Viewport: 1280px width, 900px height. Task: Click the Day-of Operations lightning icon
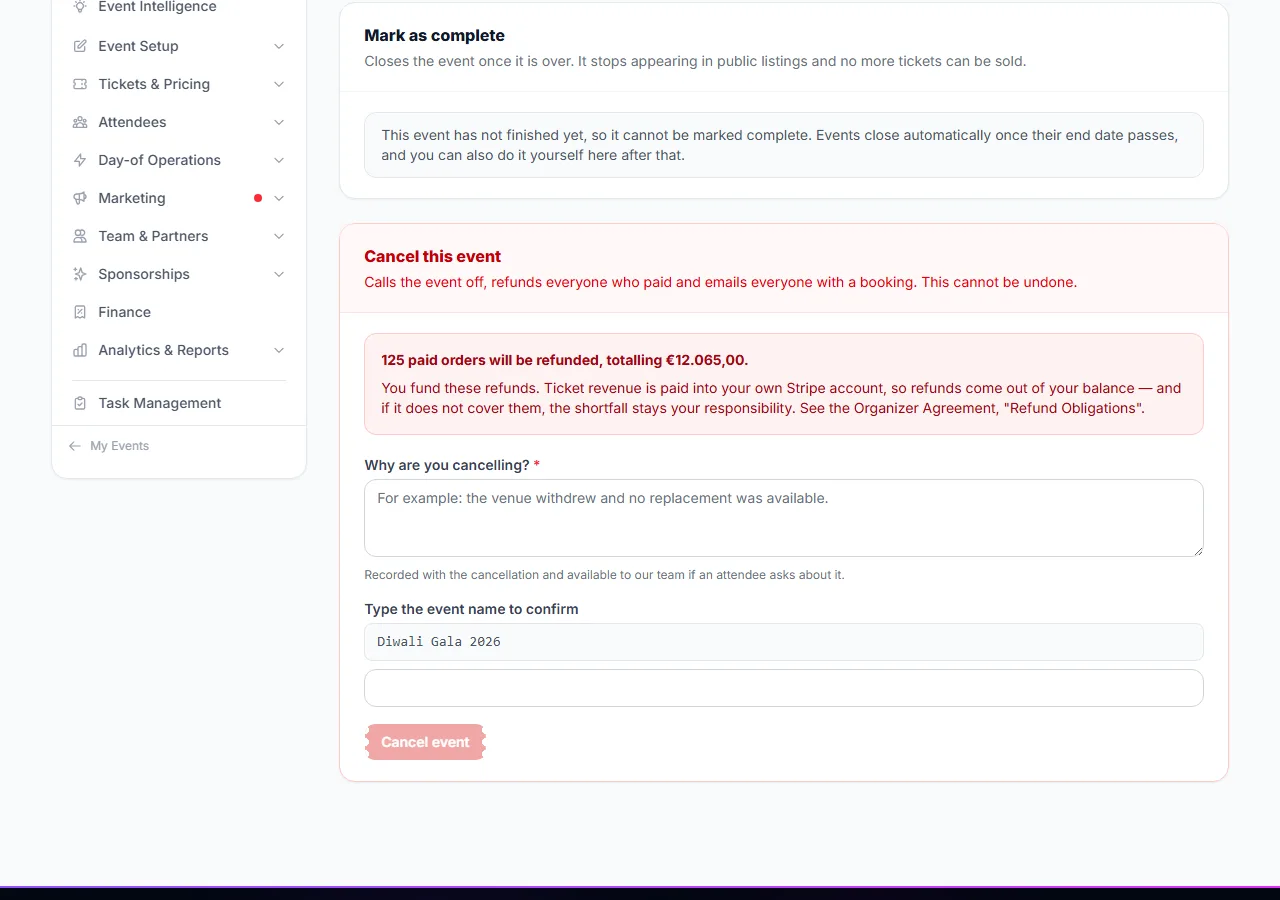(80, 160)
